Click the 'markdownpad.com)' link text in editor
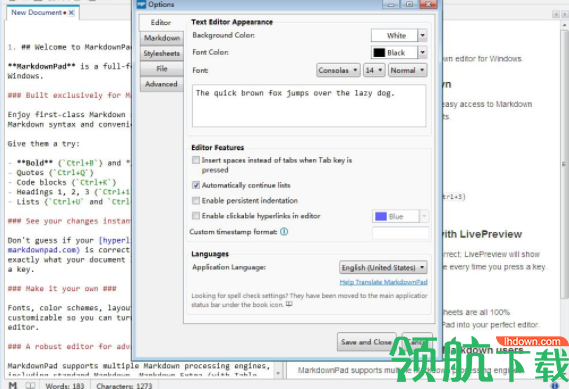Viewport: 569px width, 389px height. click(x=44, y=250)
